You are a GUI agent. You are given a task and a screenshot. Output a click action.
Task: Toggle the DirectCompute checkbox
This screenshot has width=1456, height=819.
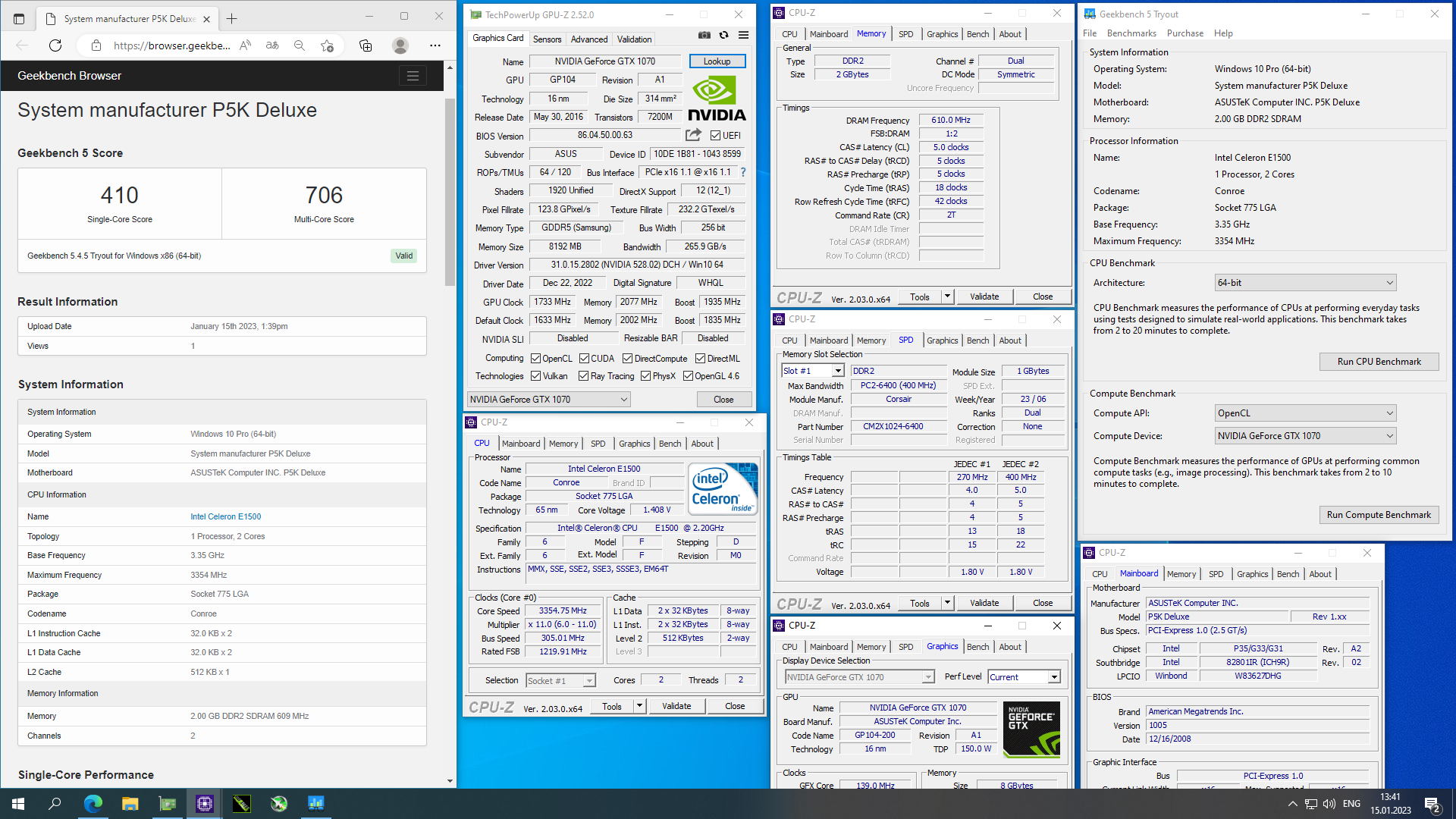(627, 359)
